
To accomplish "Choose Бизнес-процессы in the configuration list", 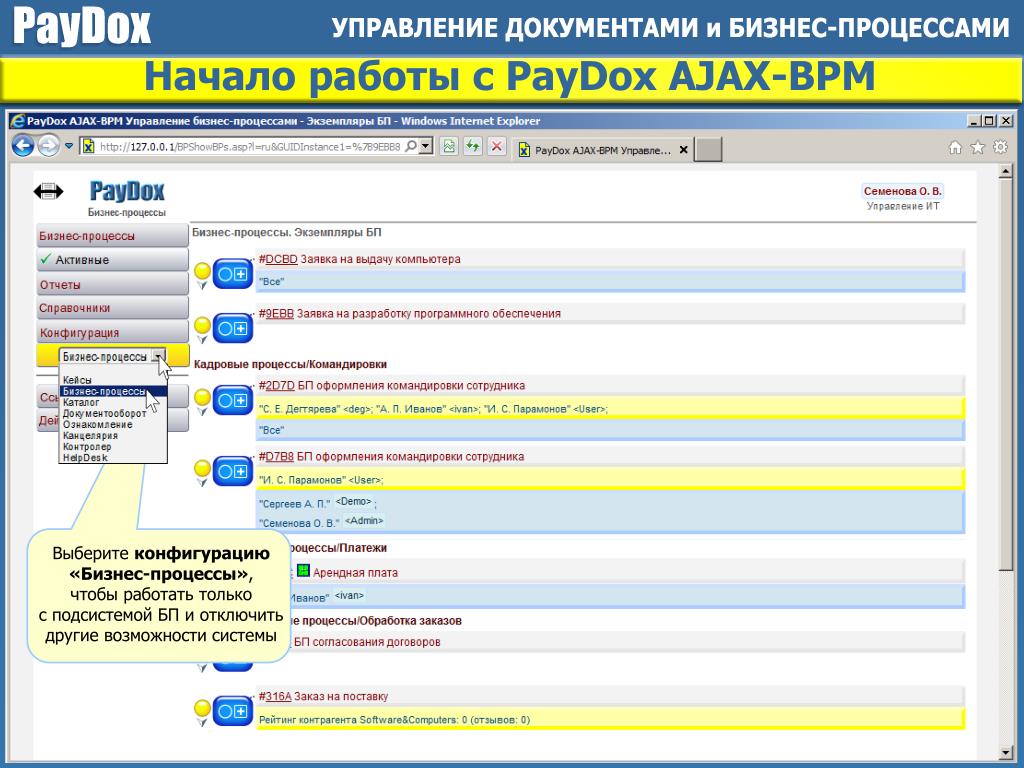I will tap(113, 391).
